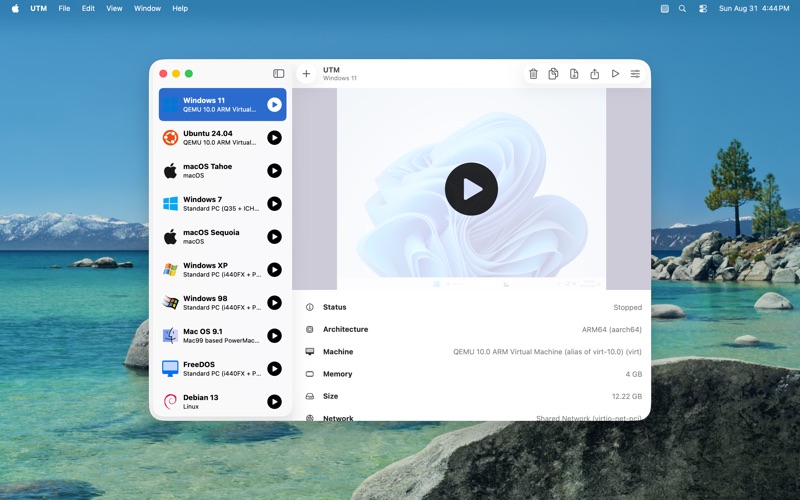
Task: Start the FreeDOS virtual machine
Action: tap(274, 368)
